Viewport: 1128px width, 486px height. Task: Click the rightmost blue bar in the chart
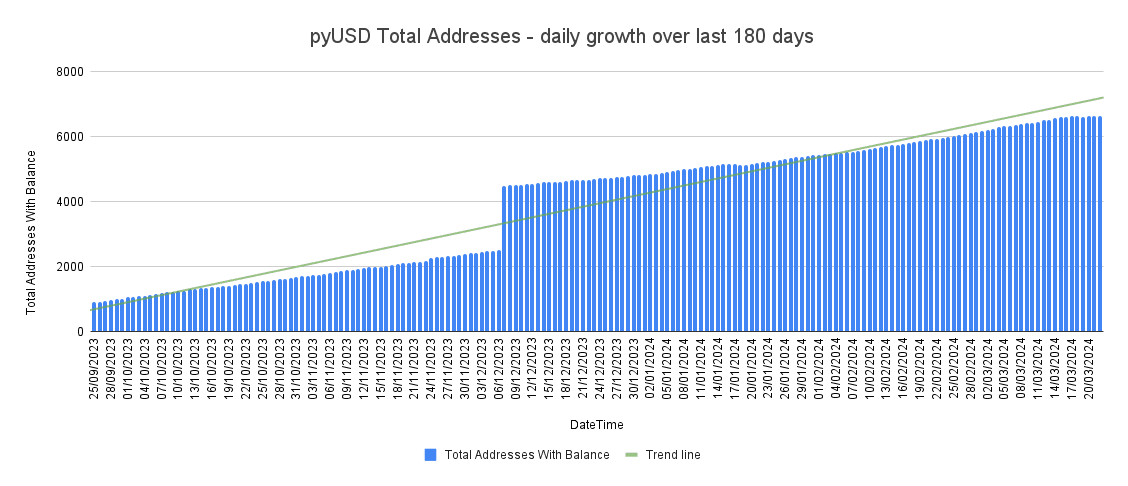1099,224
